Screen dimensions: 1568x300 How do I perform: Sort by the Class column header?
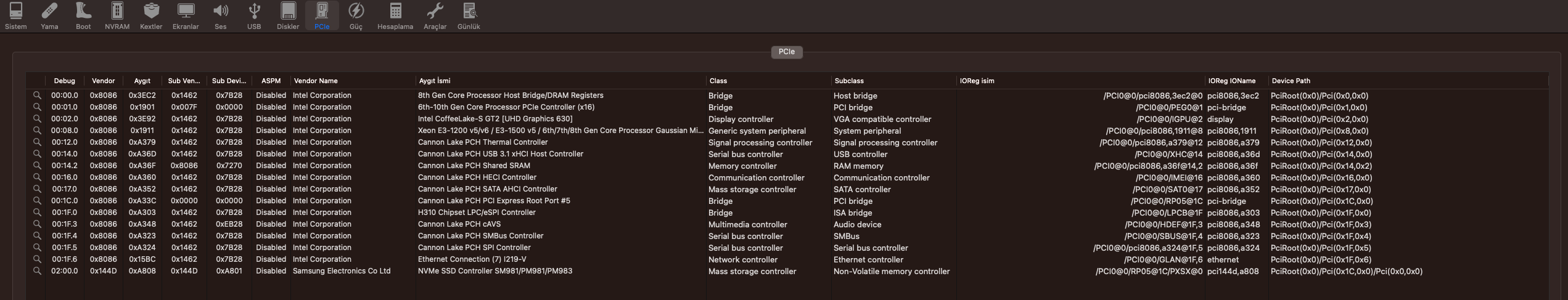point(718,81)
